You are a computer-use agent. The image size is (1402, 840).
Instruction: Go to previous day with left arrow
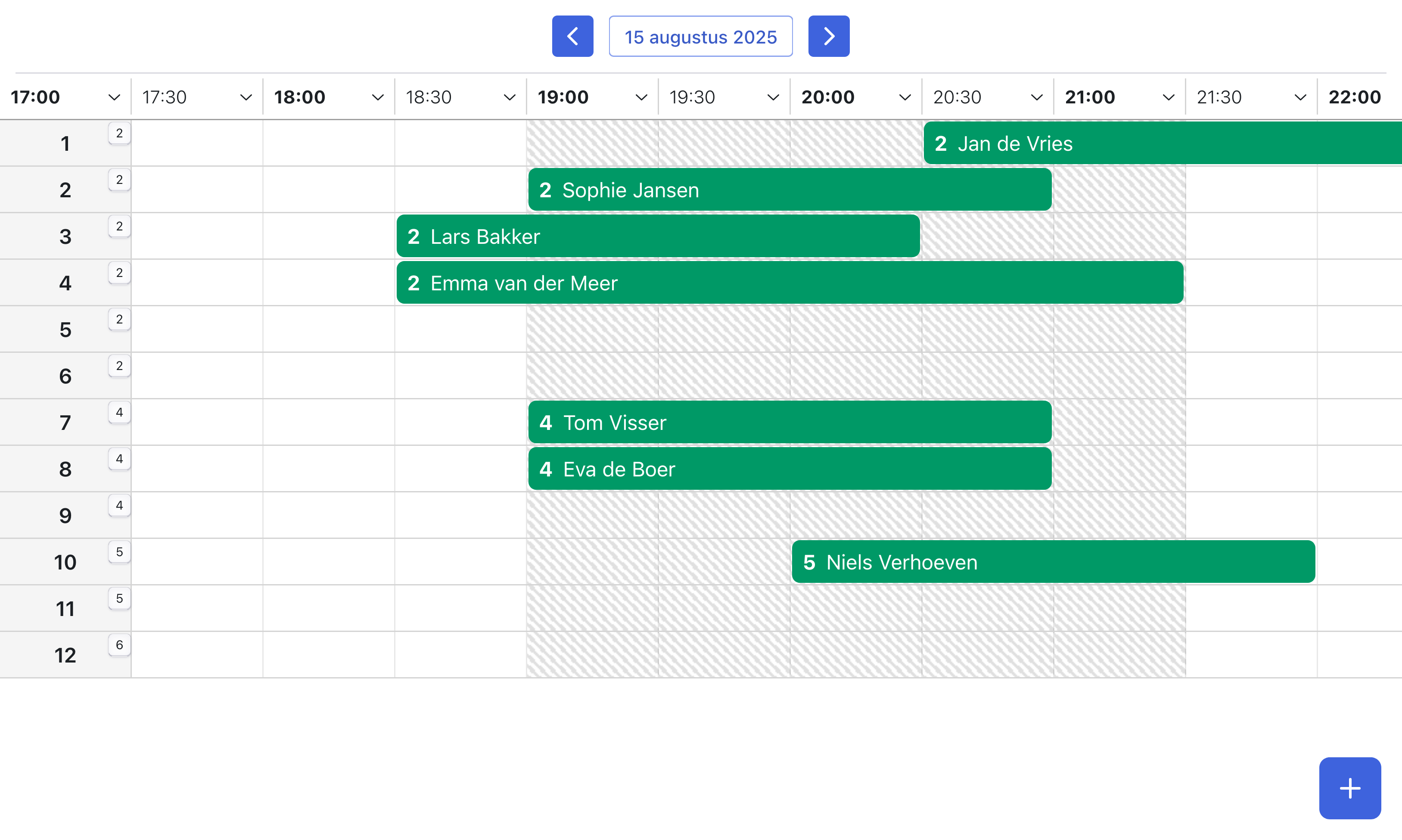click(572, 36)
